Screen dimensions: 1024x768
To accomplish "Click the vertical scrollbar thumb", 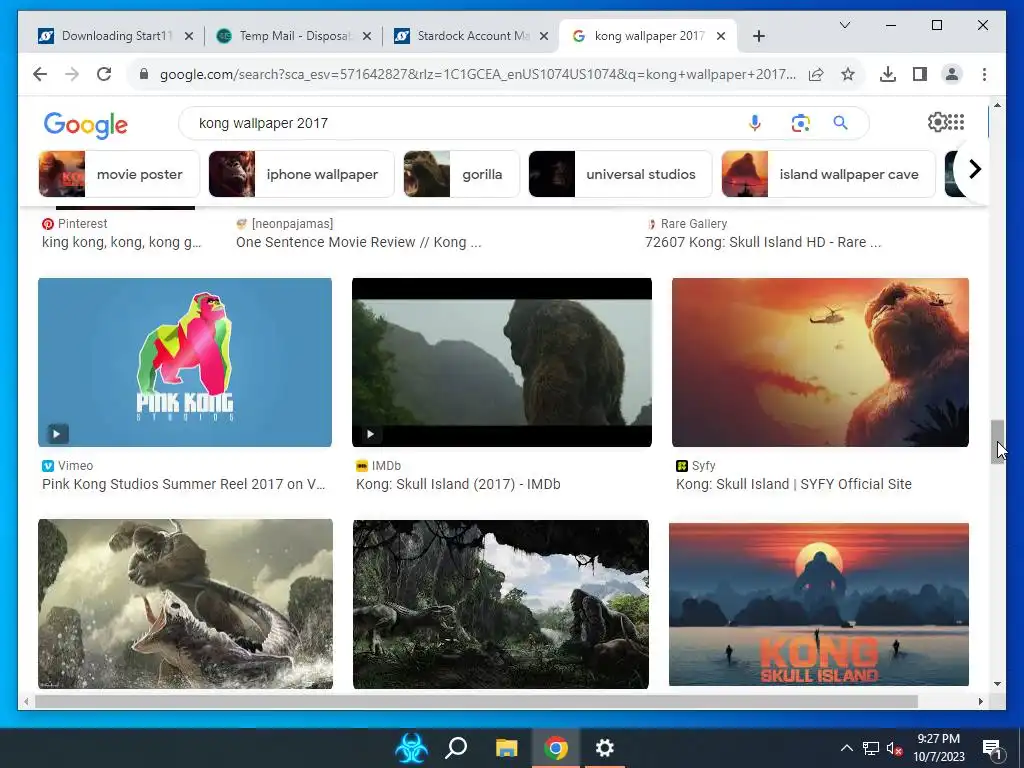I will (997, 442).
